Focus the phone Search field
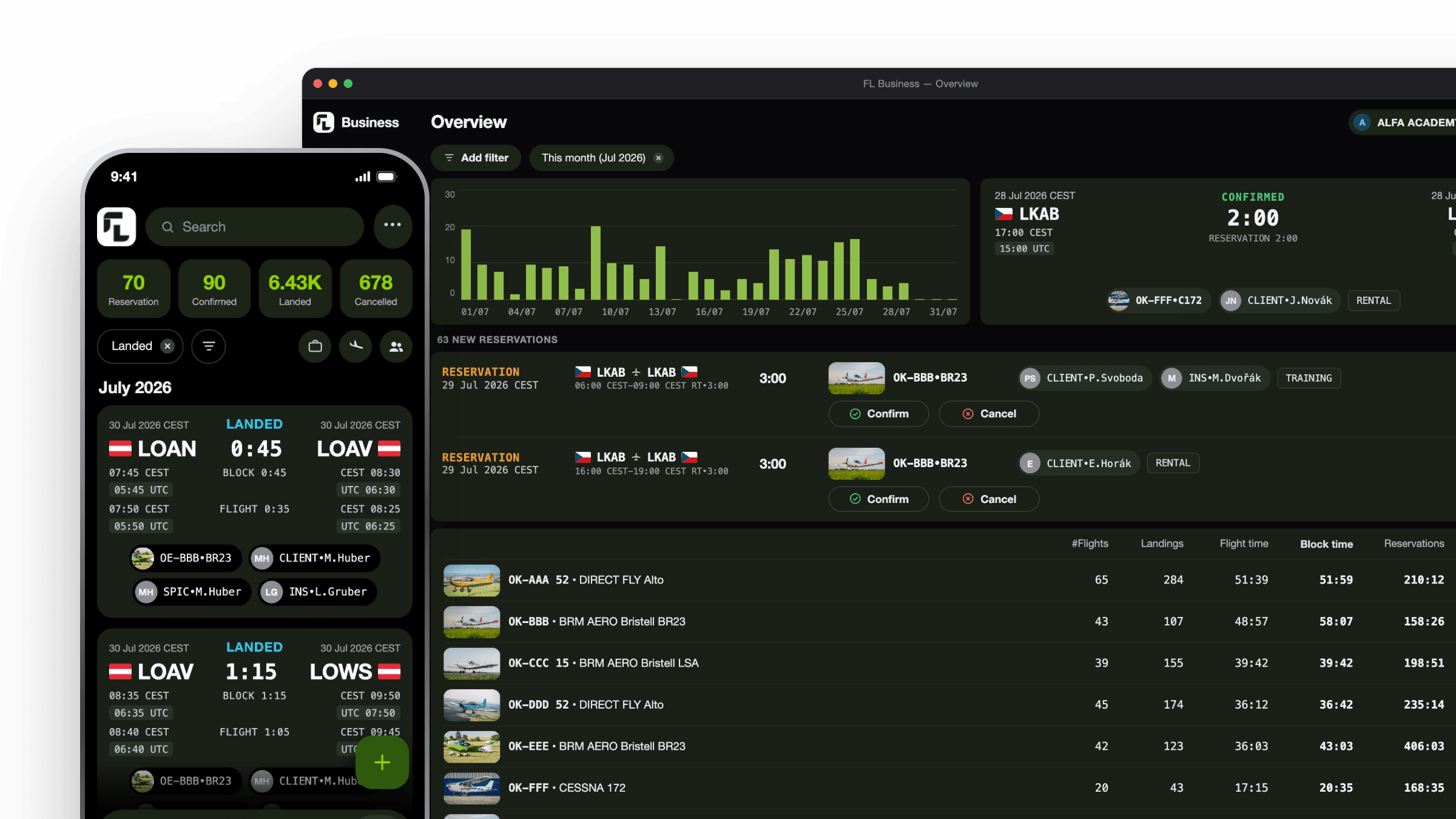1456x819 pixels. (255, 226)
